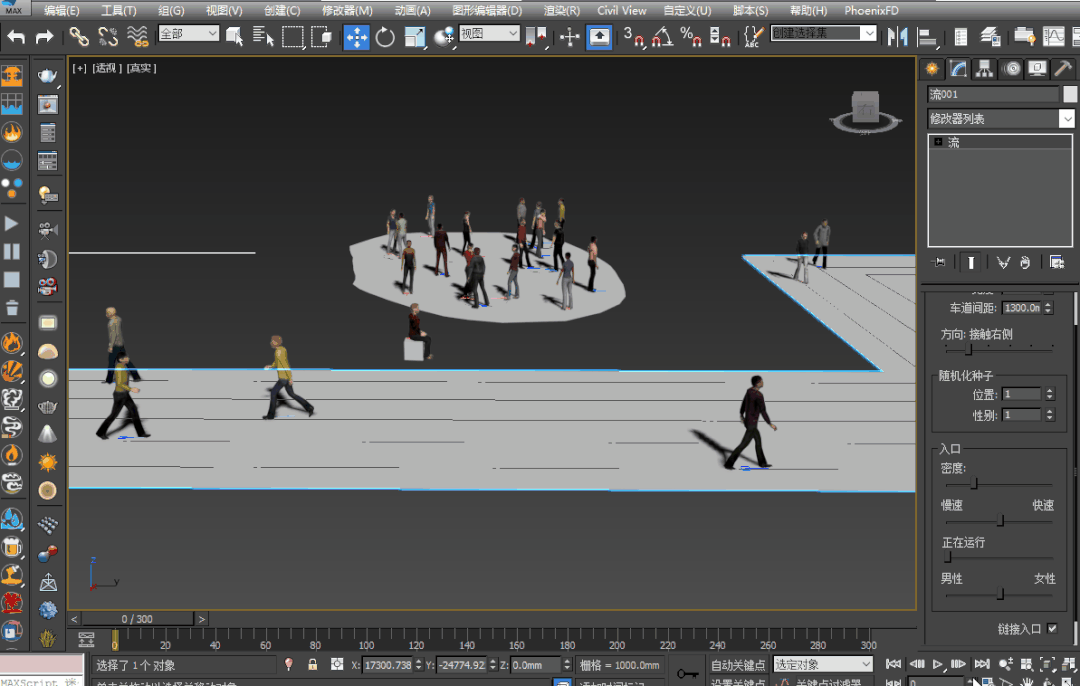Image resolution: width=1080 pixels, height=686 pixels.
Task: Expand the 流 modifier stack entry
Action: pos(938,143)
